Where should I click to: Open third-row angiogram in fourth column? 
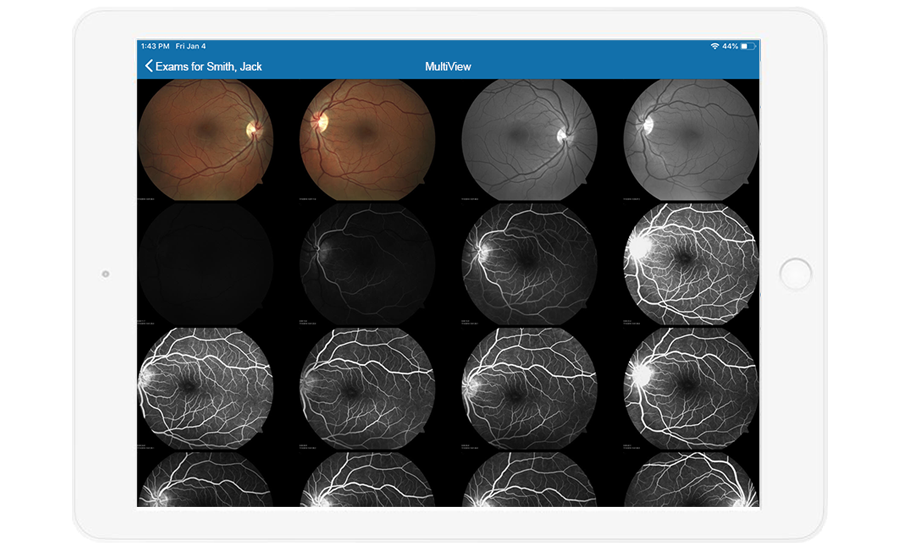[691, 389]
